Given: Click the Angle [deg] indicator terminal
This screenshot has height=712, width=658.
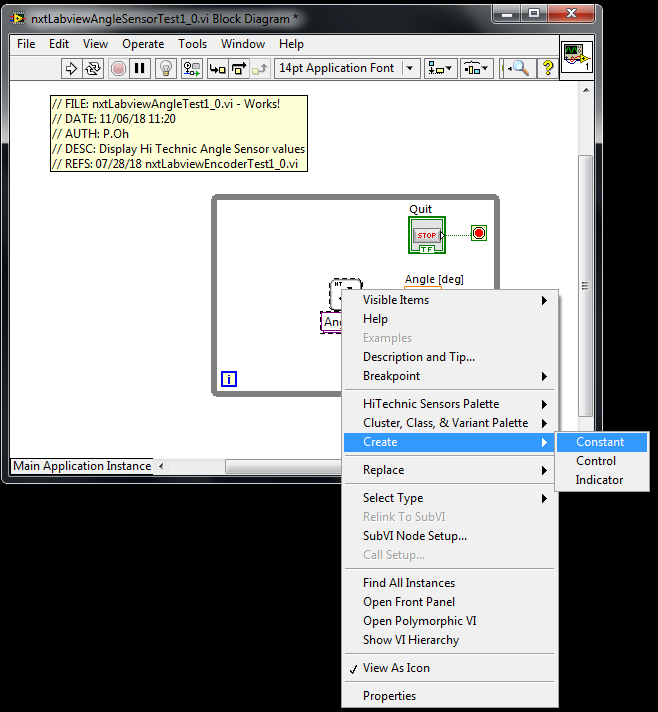Looking at the screenshot, I should coord(423,287).
